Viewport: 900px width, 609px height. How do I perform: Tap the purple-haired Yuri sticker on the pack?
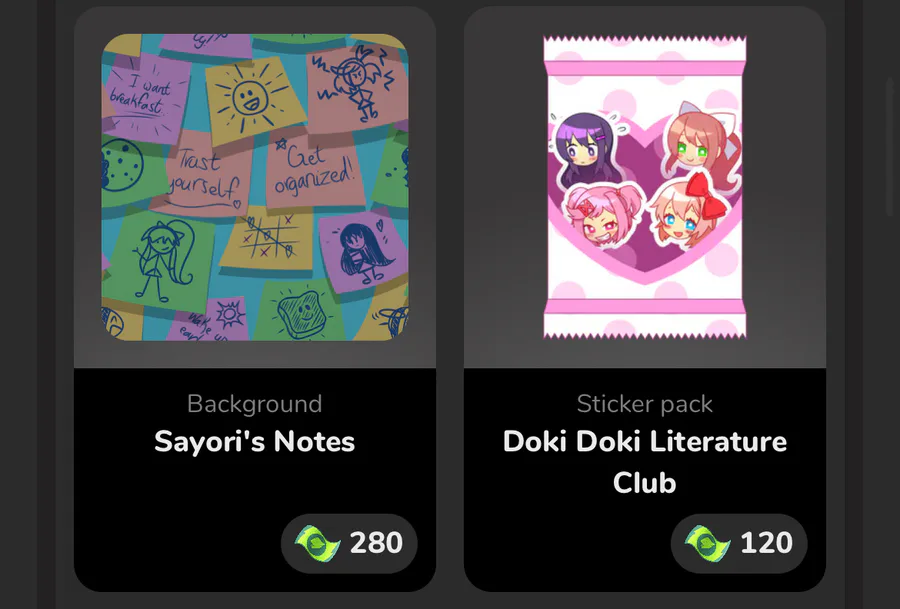(584, 148)
